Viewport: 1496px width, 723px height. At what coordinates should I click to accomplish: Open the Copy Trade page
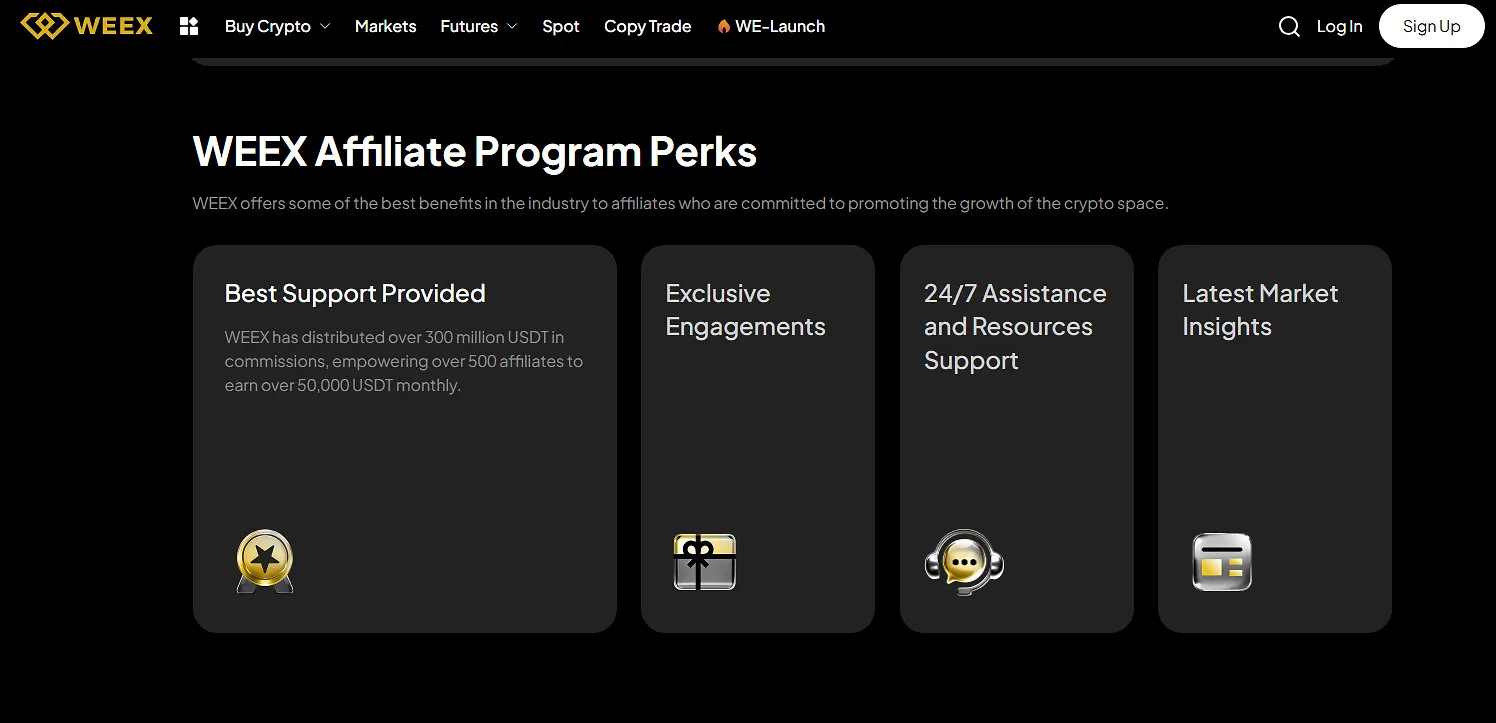coord(648,27)
